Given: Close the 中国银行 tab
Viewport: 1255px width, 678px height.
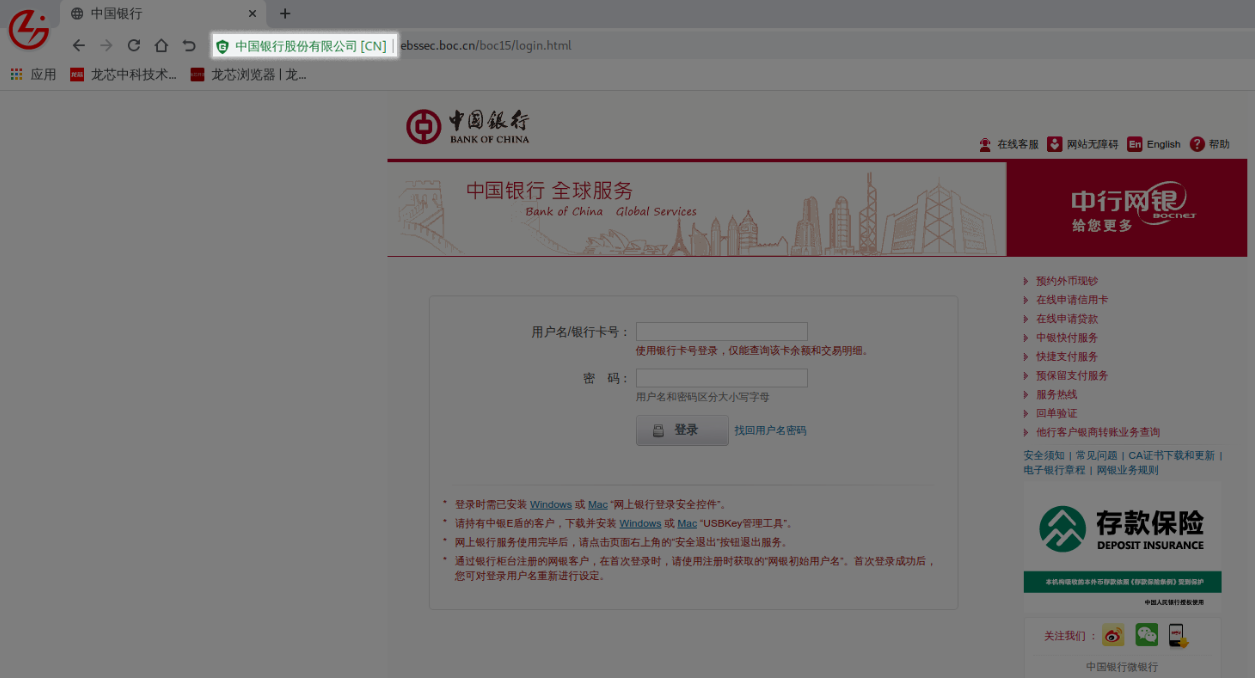Looking at the screenshot, I should click(252, 14).
